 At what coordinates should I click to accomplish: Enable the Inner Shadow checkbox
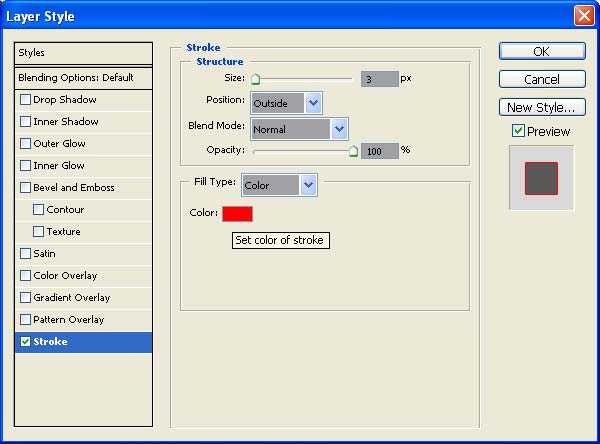coord(25,122)
